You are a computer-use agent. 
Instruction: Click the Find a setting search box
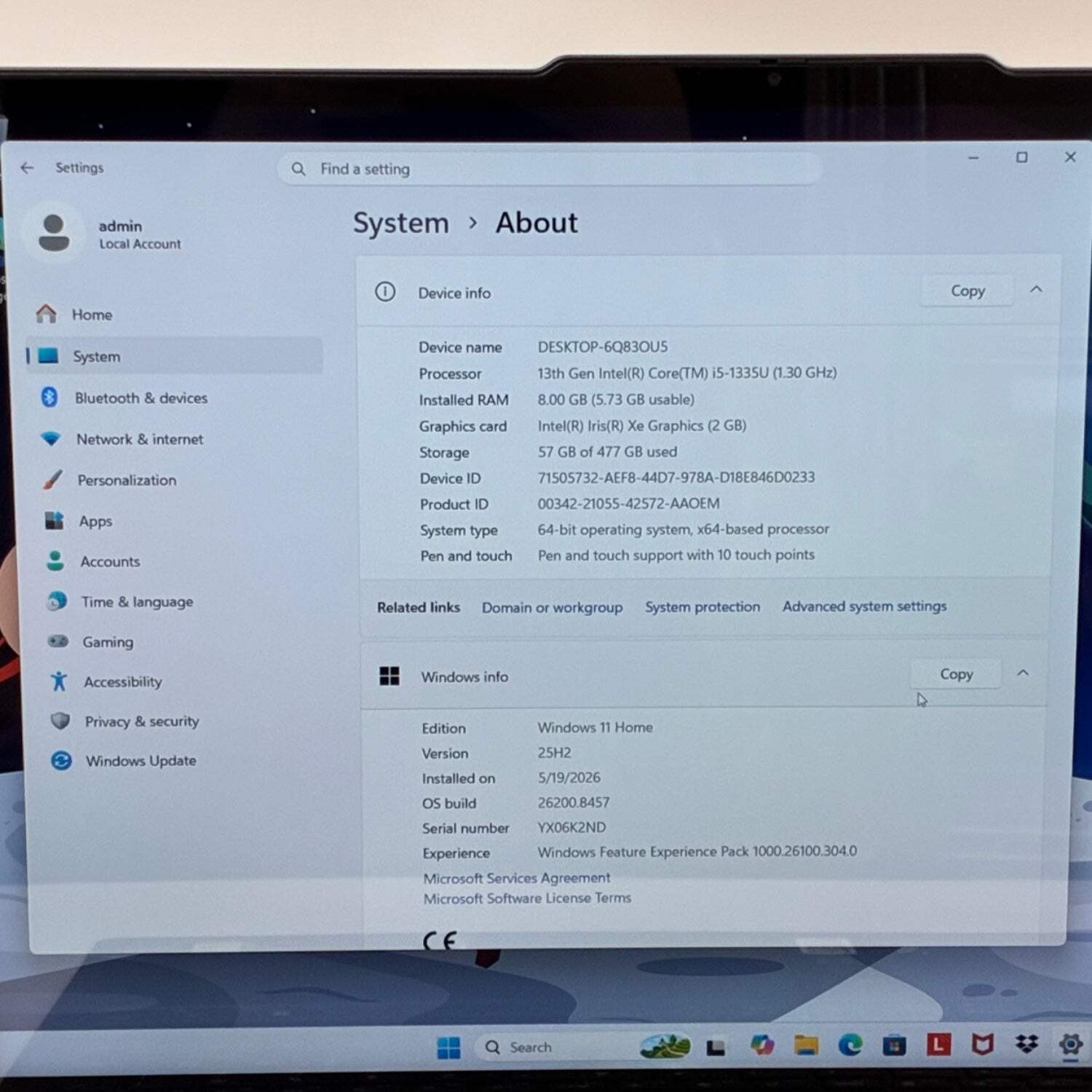coord(550,169)
